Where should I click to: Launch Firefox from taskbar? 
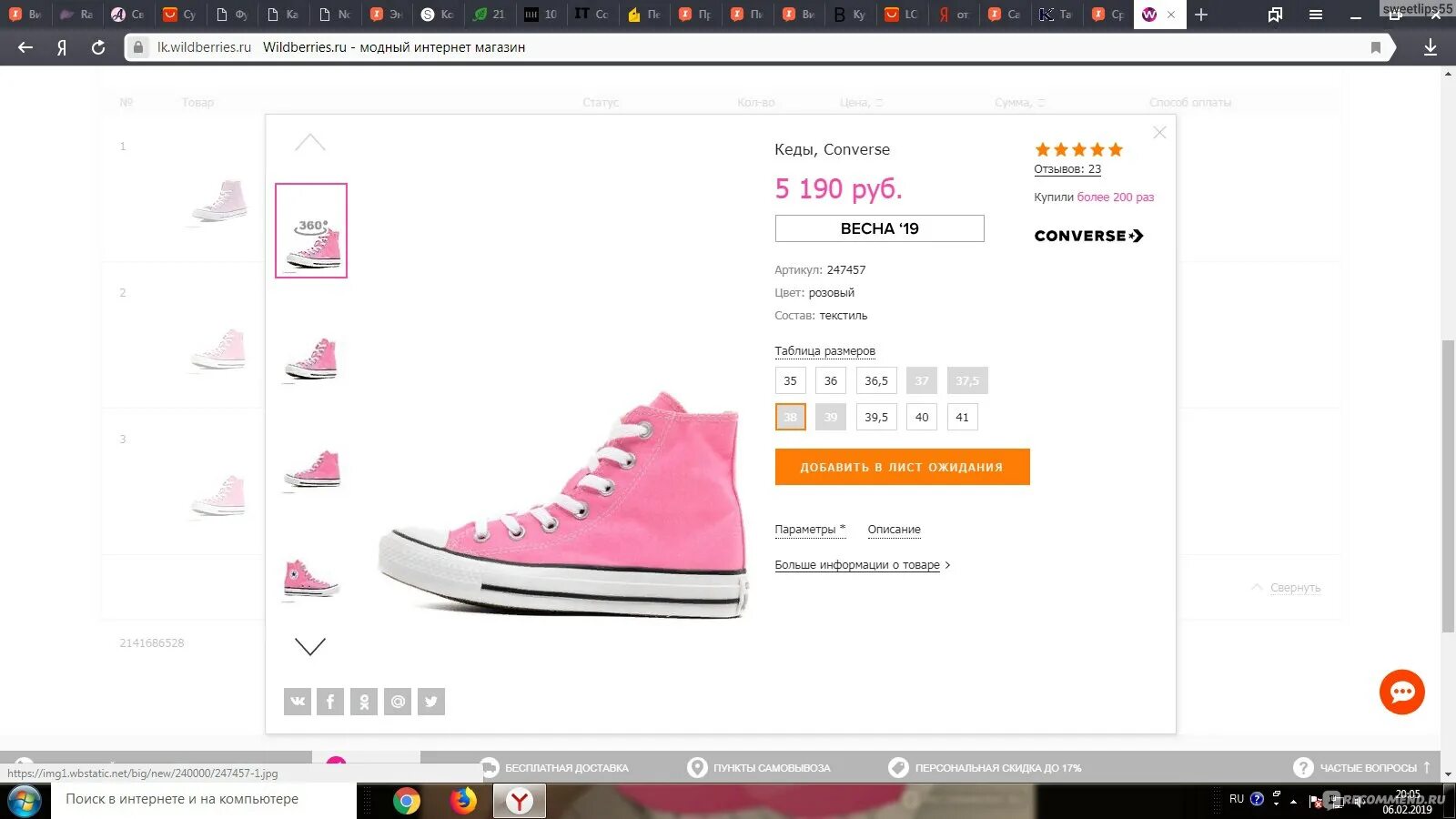coord(463,801)
